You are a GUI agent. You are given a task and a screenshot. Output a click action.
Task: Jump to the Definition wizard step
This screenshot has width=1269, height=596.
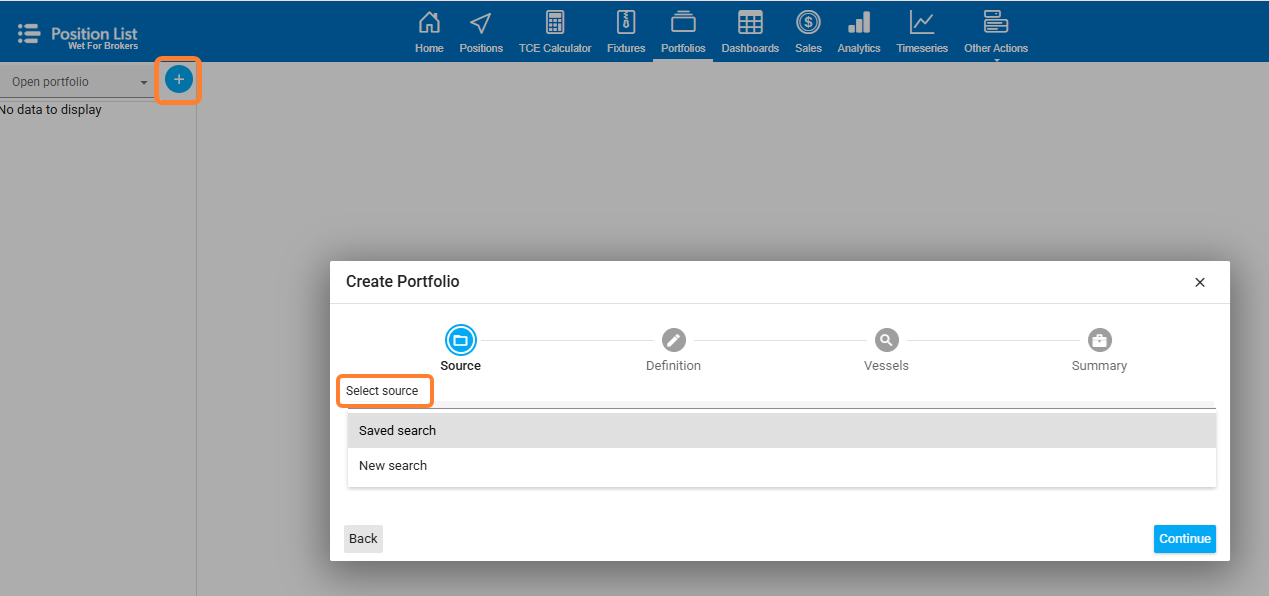click(674, 341)
